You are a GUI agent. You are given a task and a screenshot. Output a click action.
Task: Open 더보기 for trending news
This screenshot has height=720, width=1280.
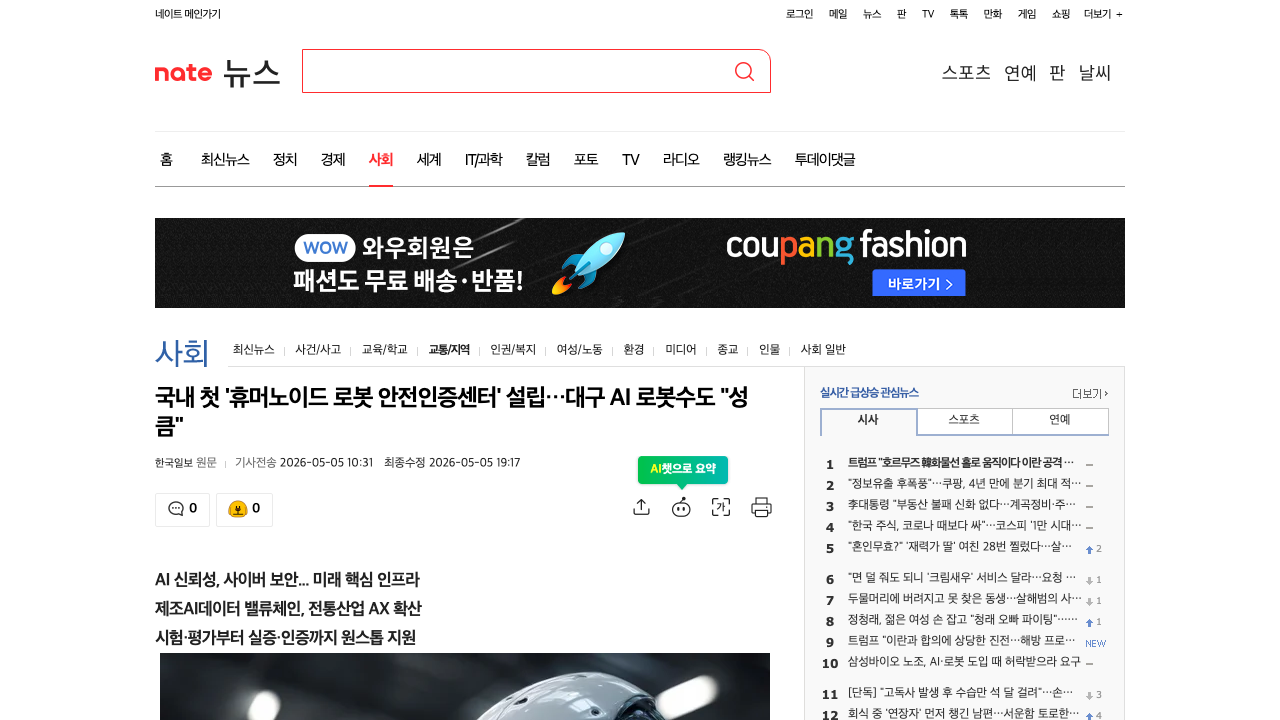1090,394
